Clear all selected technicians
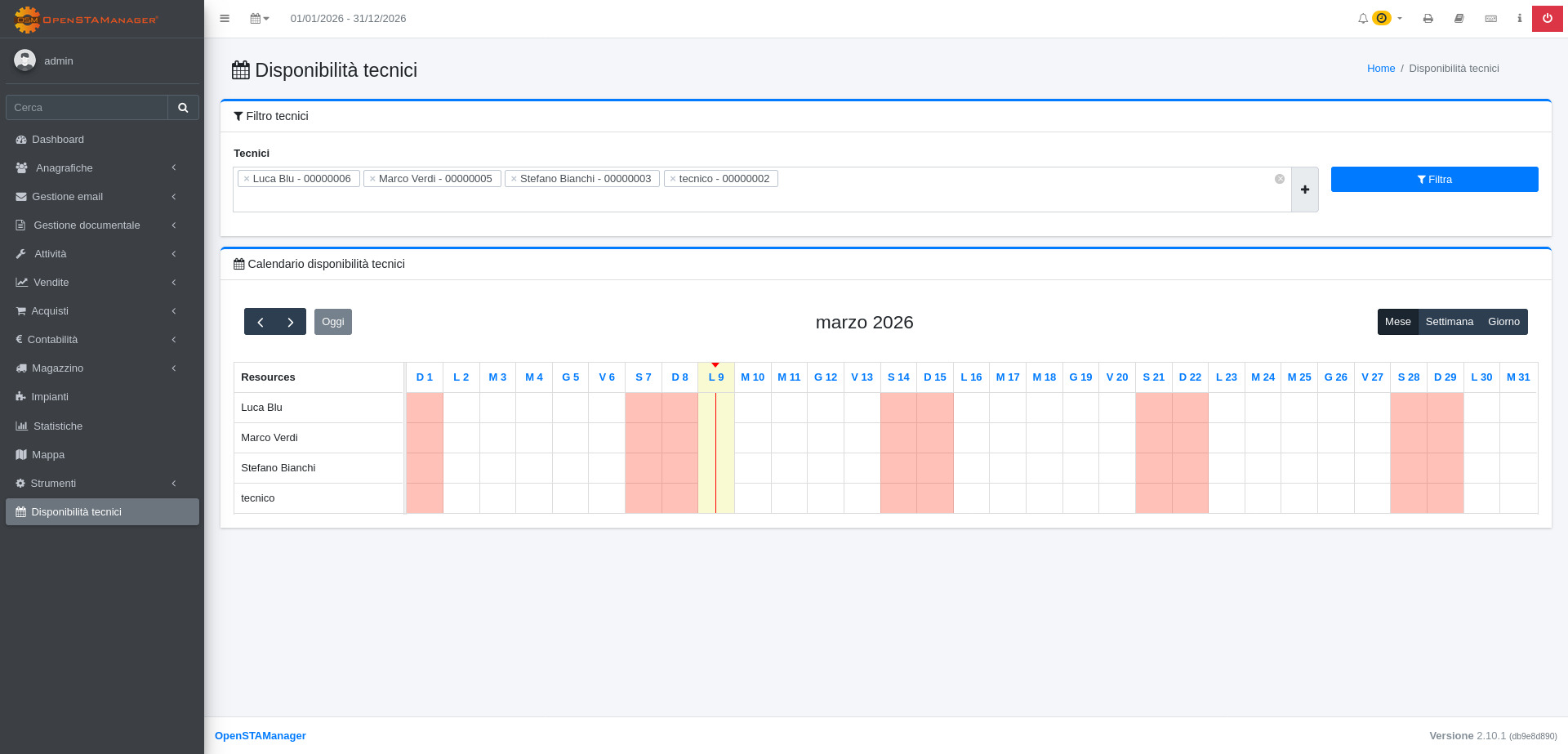 1279,179
